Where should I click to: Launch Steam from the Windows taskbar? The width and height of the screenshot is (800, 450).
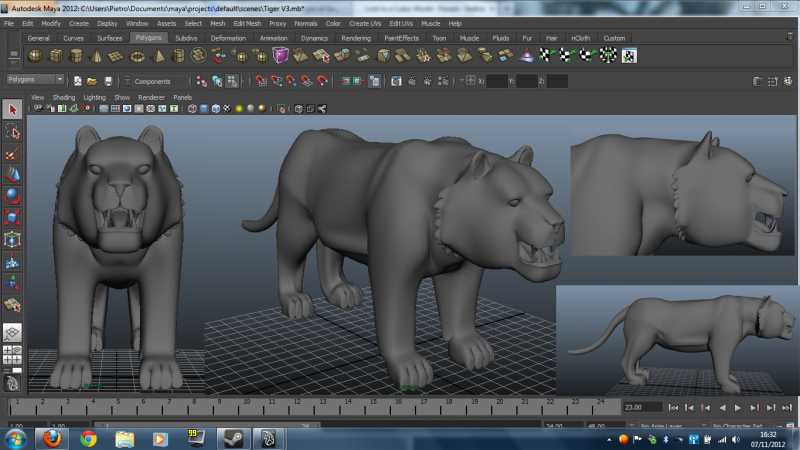tap(232, 438)
